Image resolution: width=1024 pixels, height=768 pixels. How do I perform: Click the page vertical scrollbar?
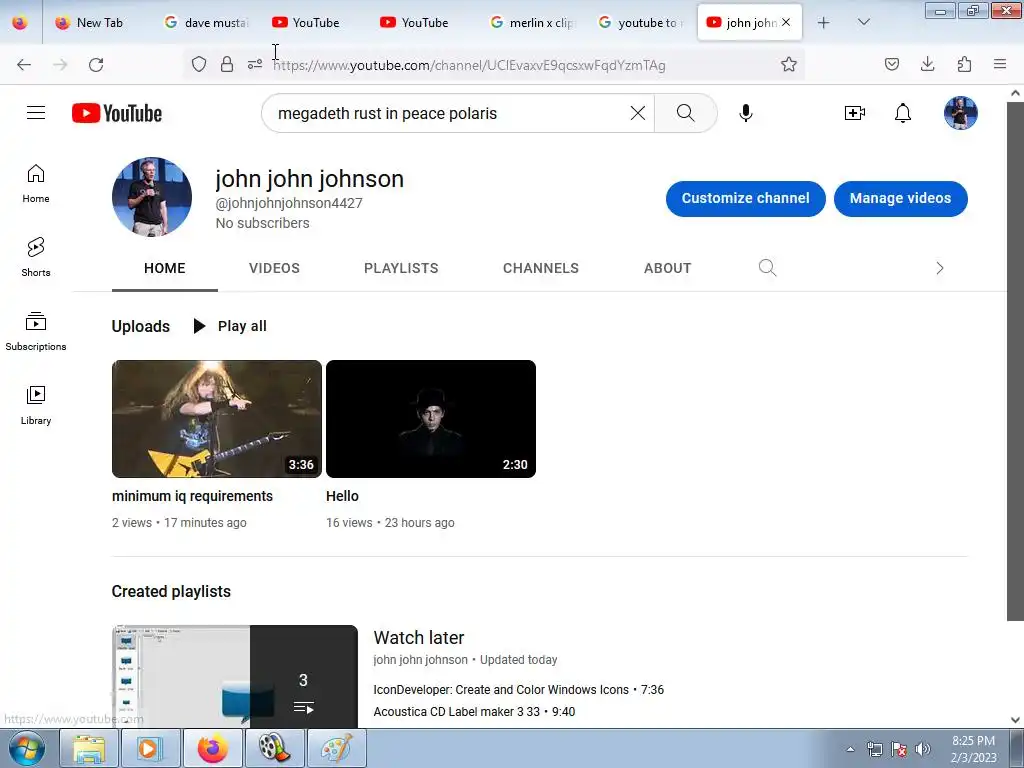(1015, 359)
